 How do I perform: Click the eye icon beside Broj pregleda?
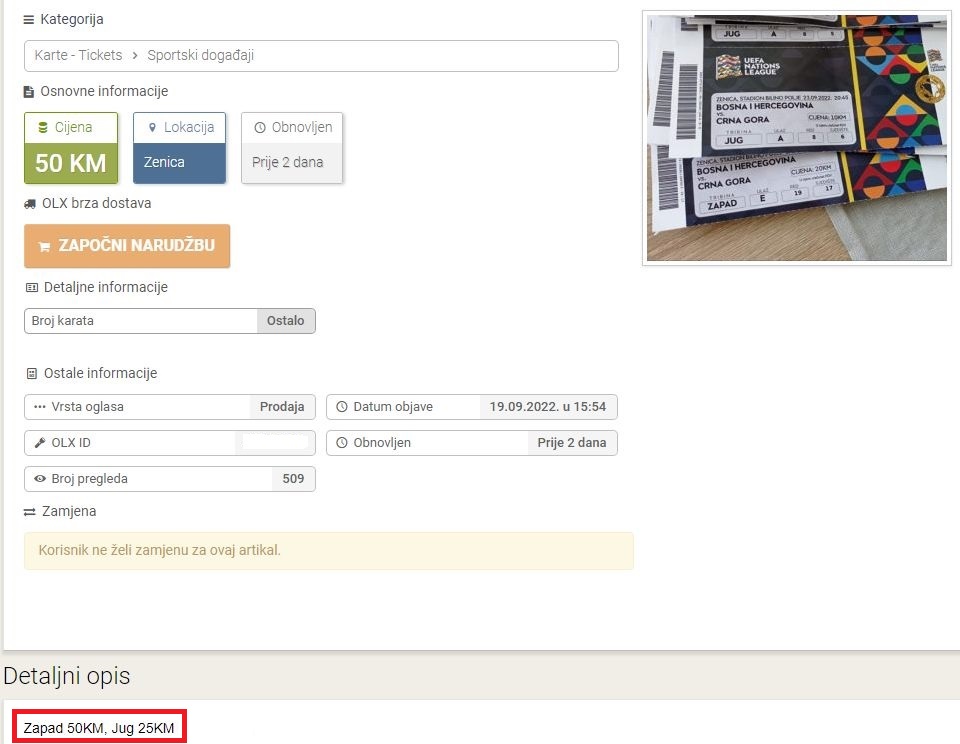coord(40,479)
